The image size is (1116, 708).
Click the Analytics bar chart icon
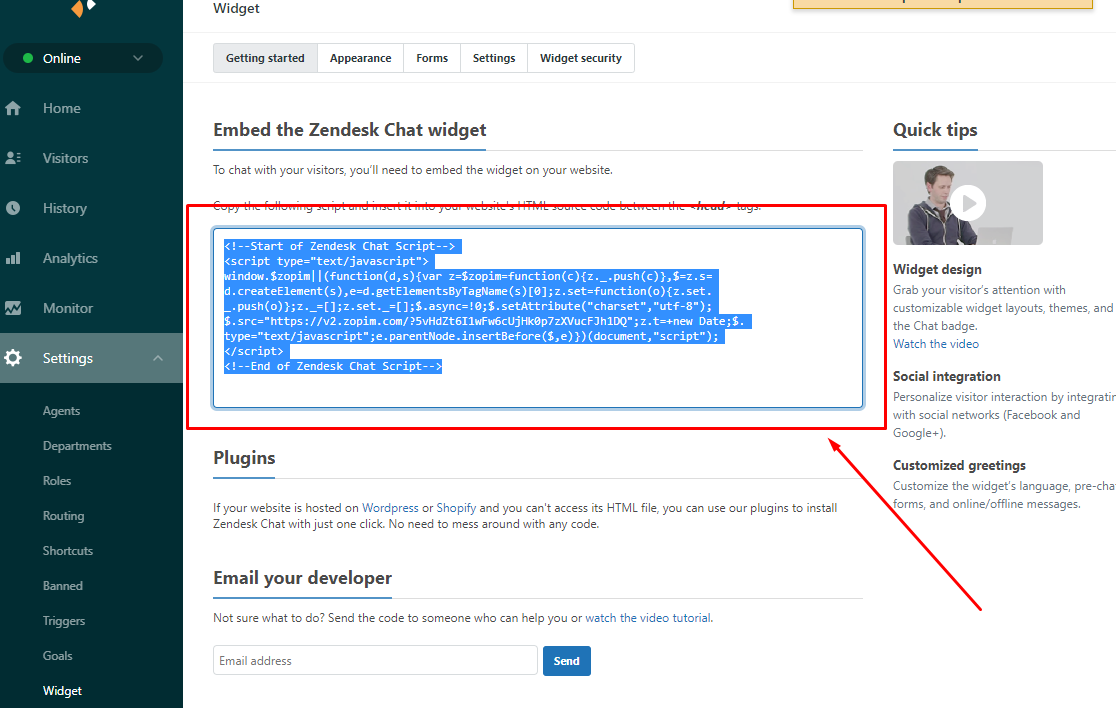13,258
